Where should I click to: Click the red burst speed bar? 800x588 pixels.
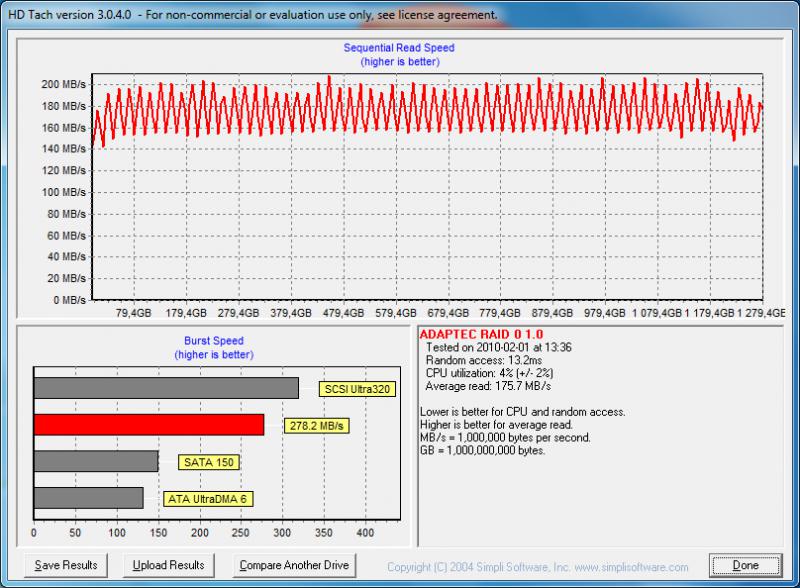[x=149, y=425]
